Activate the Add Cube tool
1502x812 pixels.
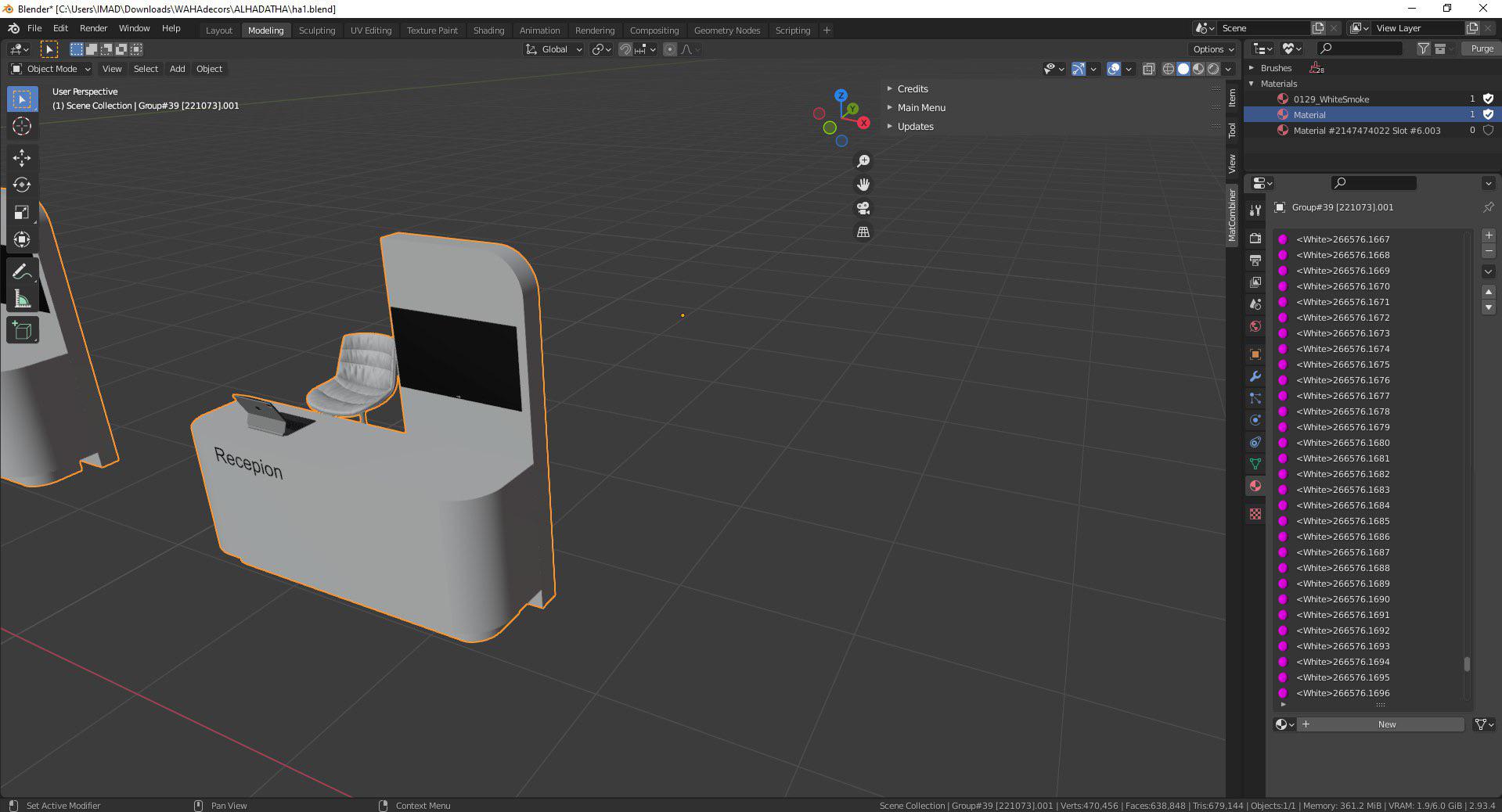pyautogui.click(x=22, y=329)
